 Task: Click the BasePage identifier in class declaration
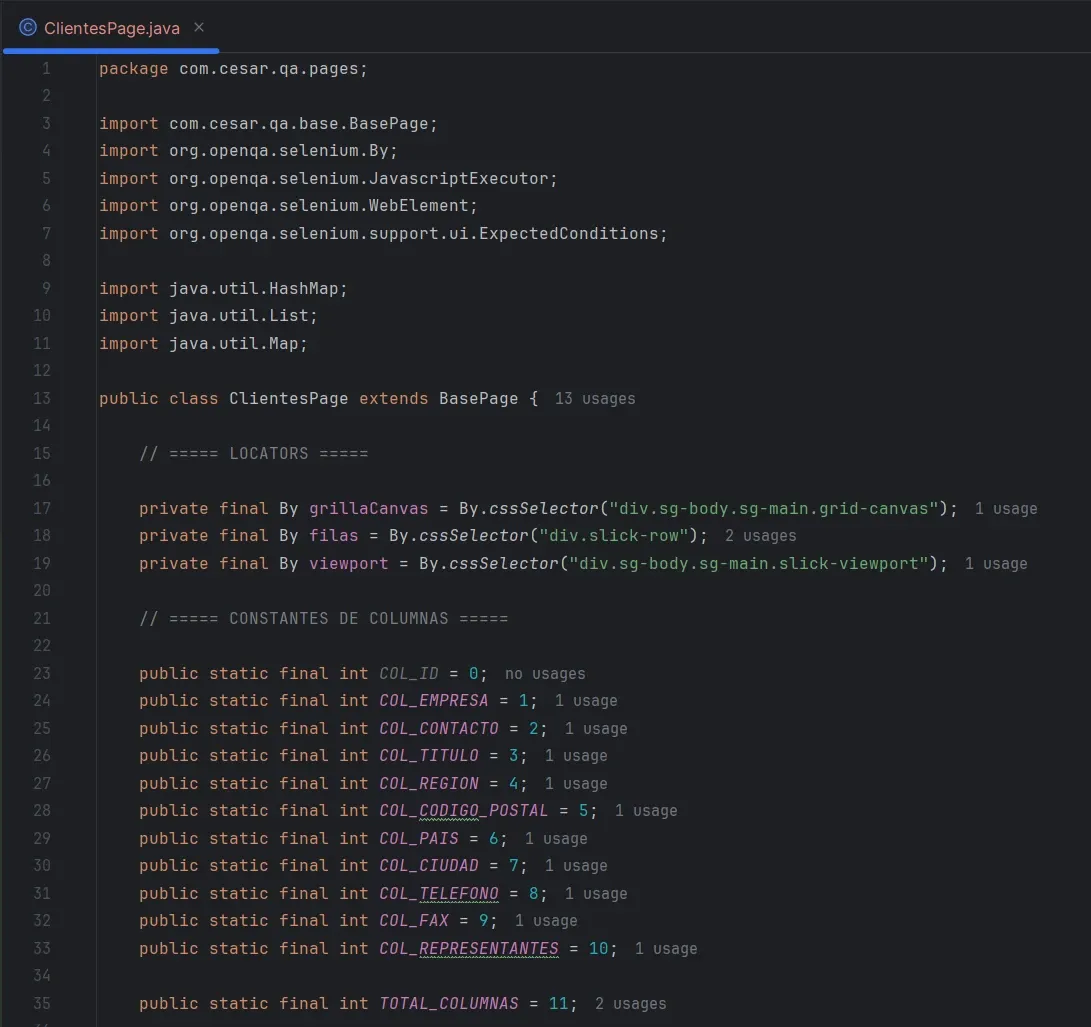click(x=478, y=398)
